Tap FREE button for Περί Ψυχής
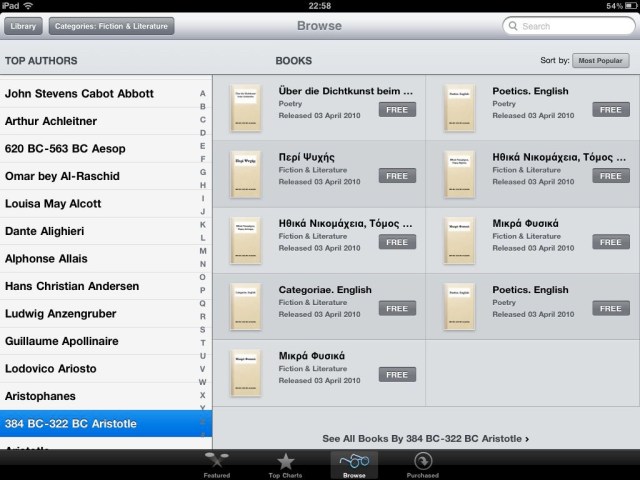 click(x=397, y=176)
